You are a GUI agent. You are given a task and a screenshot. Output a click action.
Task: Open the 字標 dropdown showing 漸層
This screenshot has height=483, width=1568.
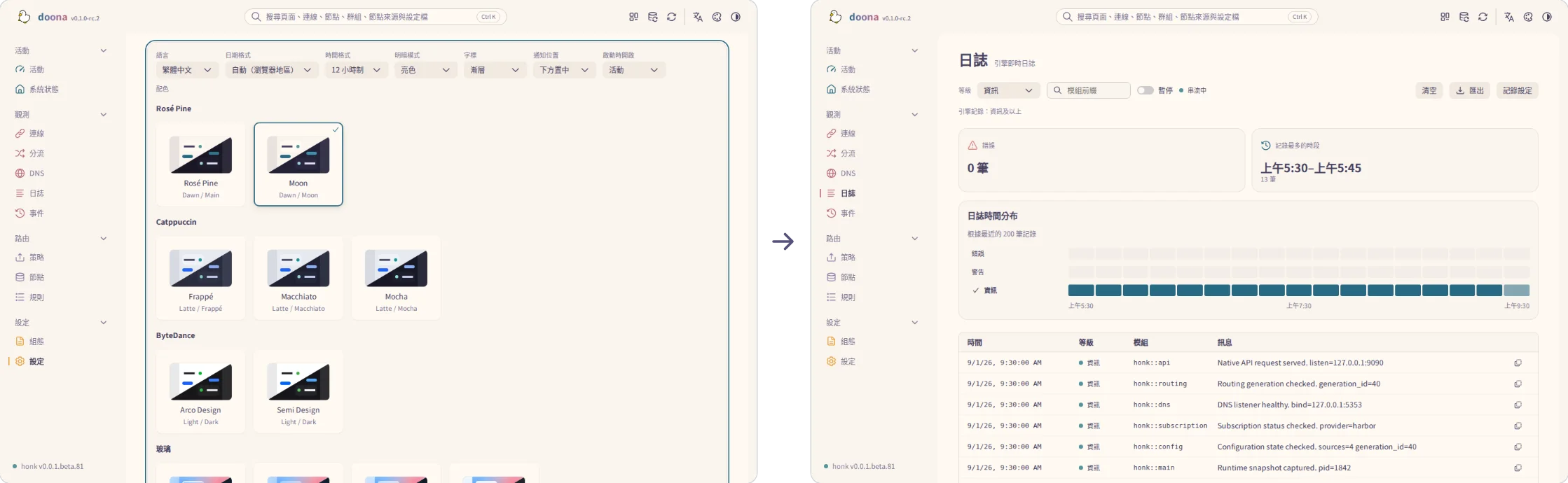(x=495, y=70)
